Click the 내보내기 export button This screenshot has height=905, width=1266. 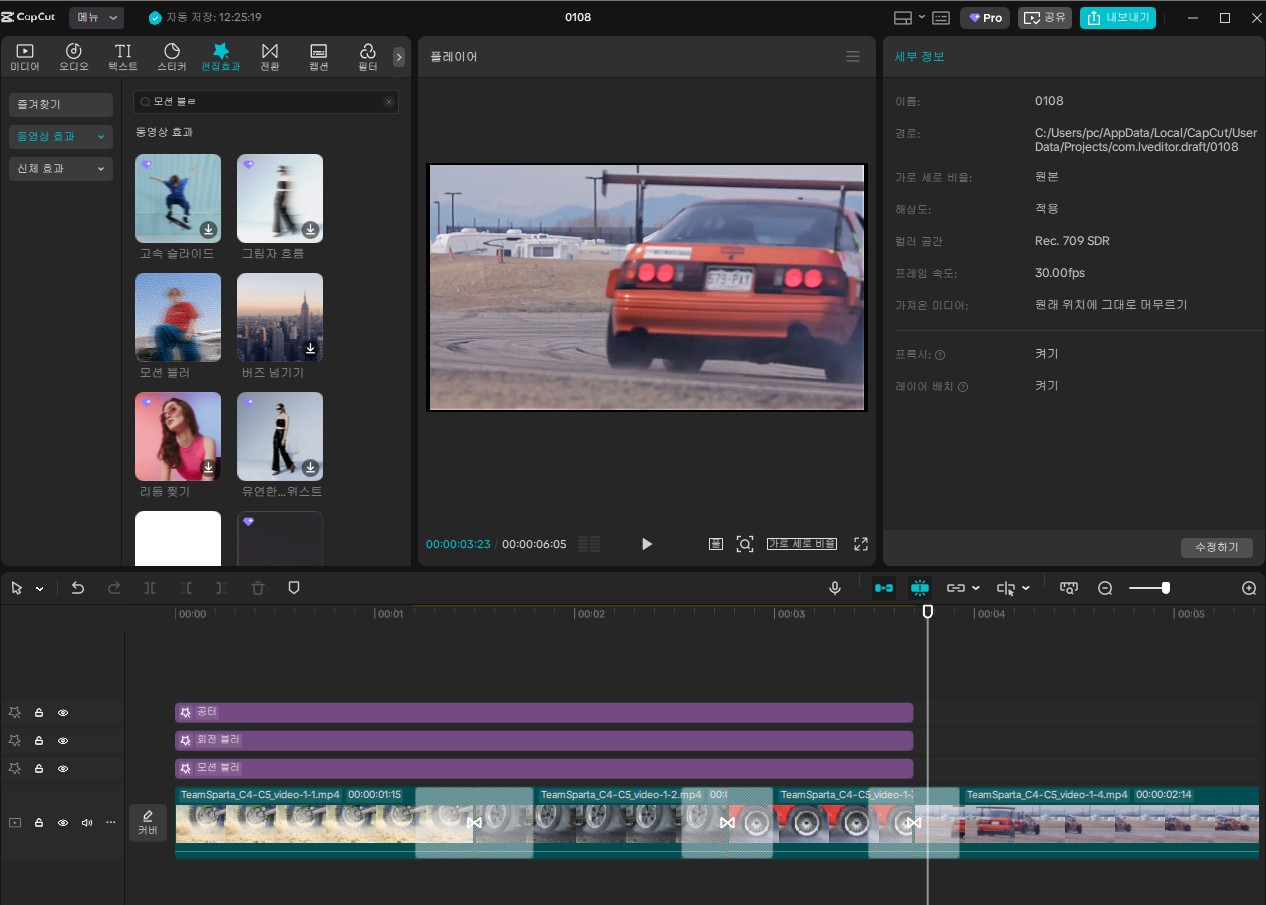(1117, 18)
